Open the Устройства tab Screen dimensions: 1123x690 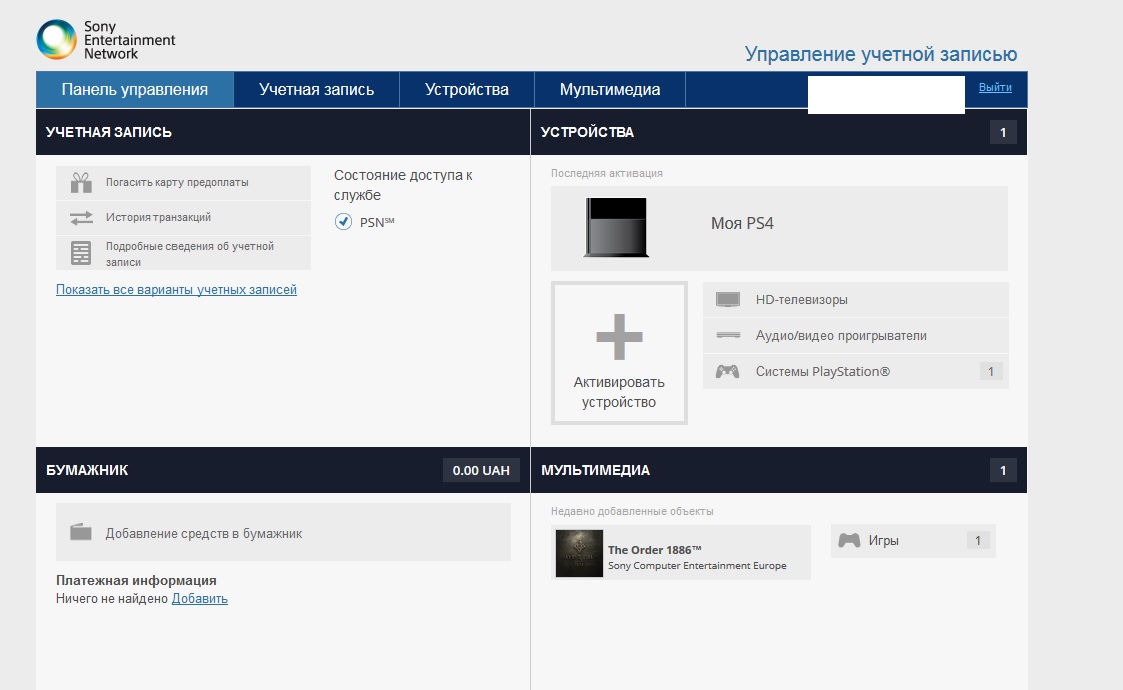click(x=467, y=90)
